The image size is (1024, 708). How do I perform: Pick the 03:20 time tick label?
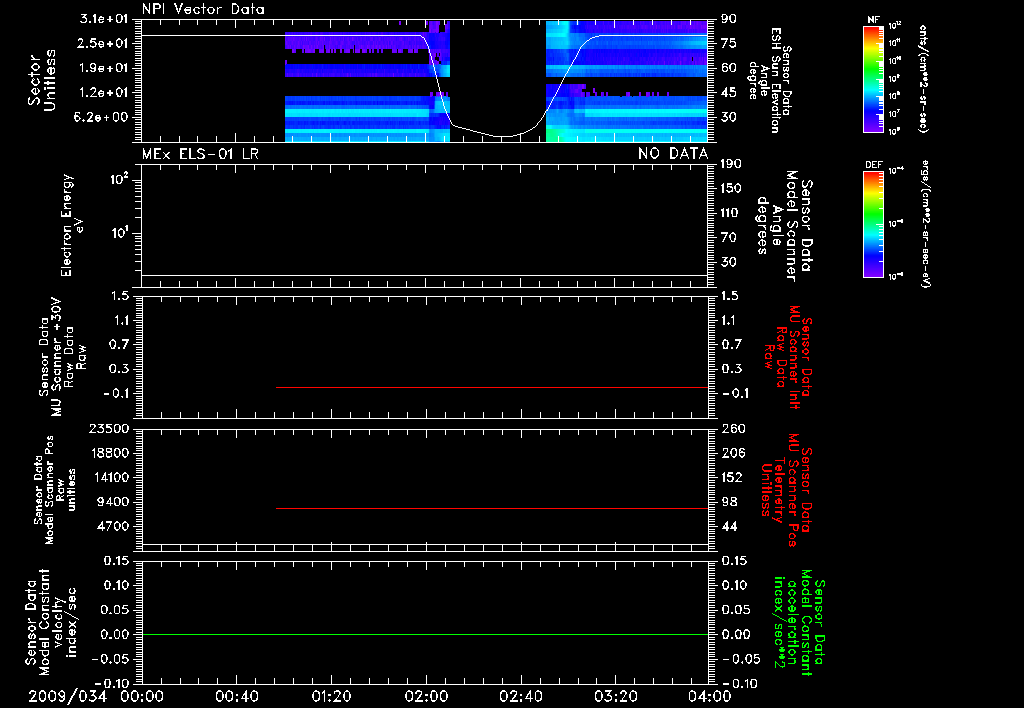615,696
